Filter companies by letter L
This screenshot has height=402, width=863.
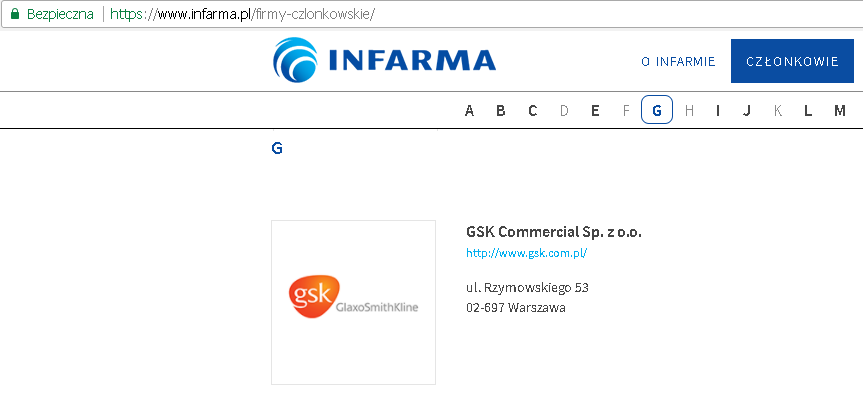click(x=808, y=111)
